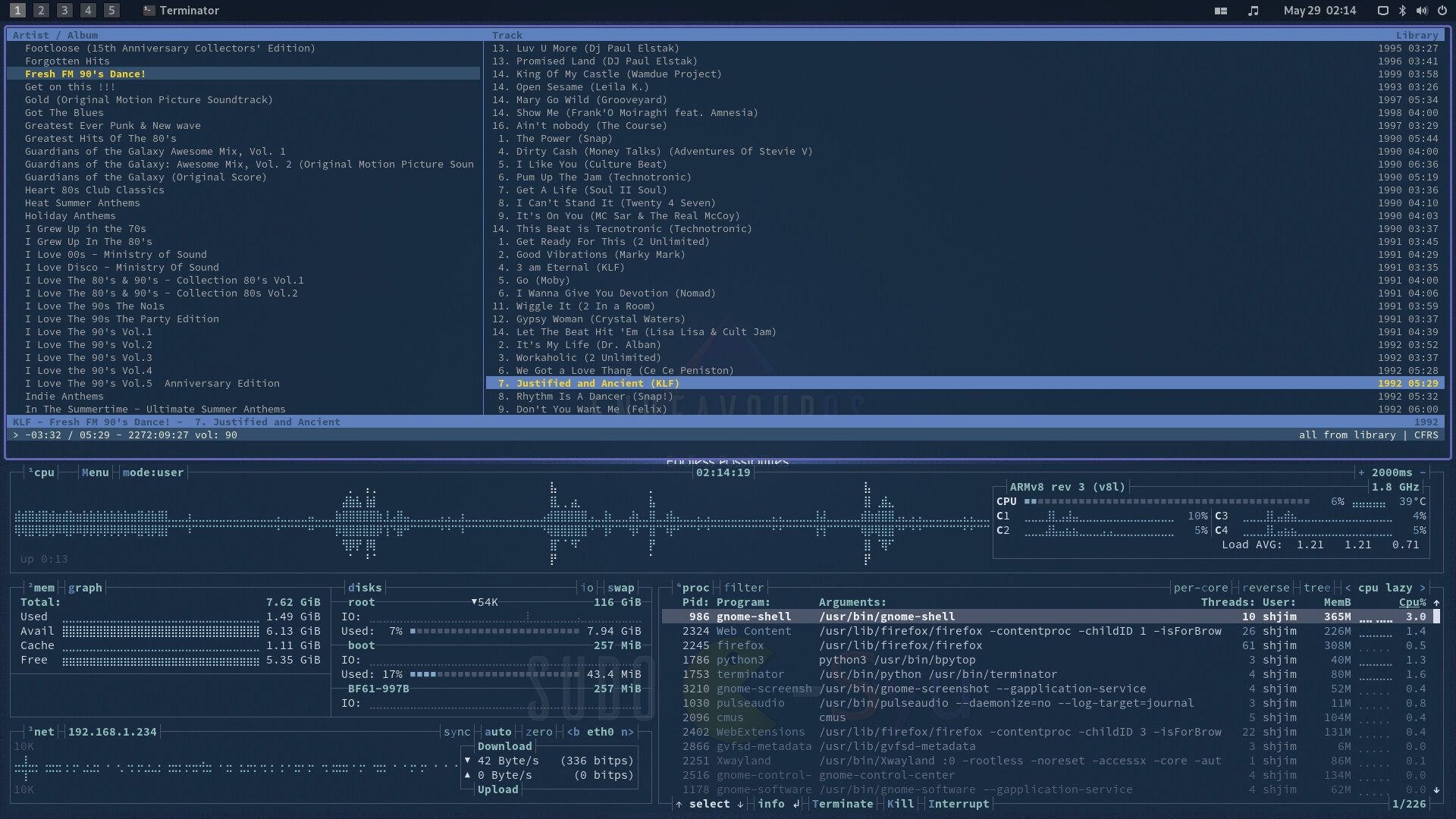Viewport: 1456px width, 819px height.
Task: Click Terminate in proc footer
Action: click(843, 804)
